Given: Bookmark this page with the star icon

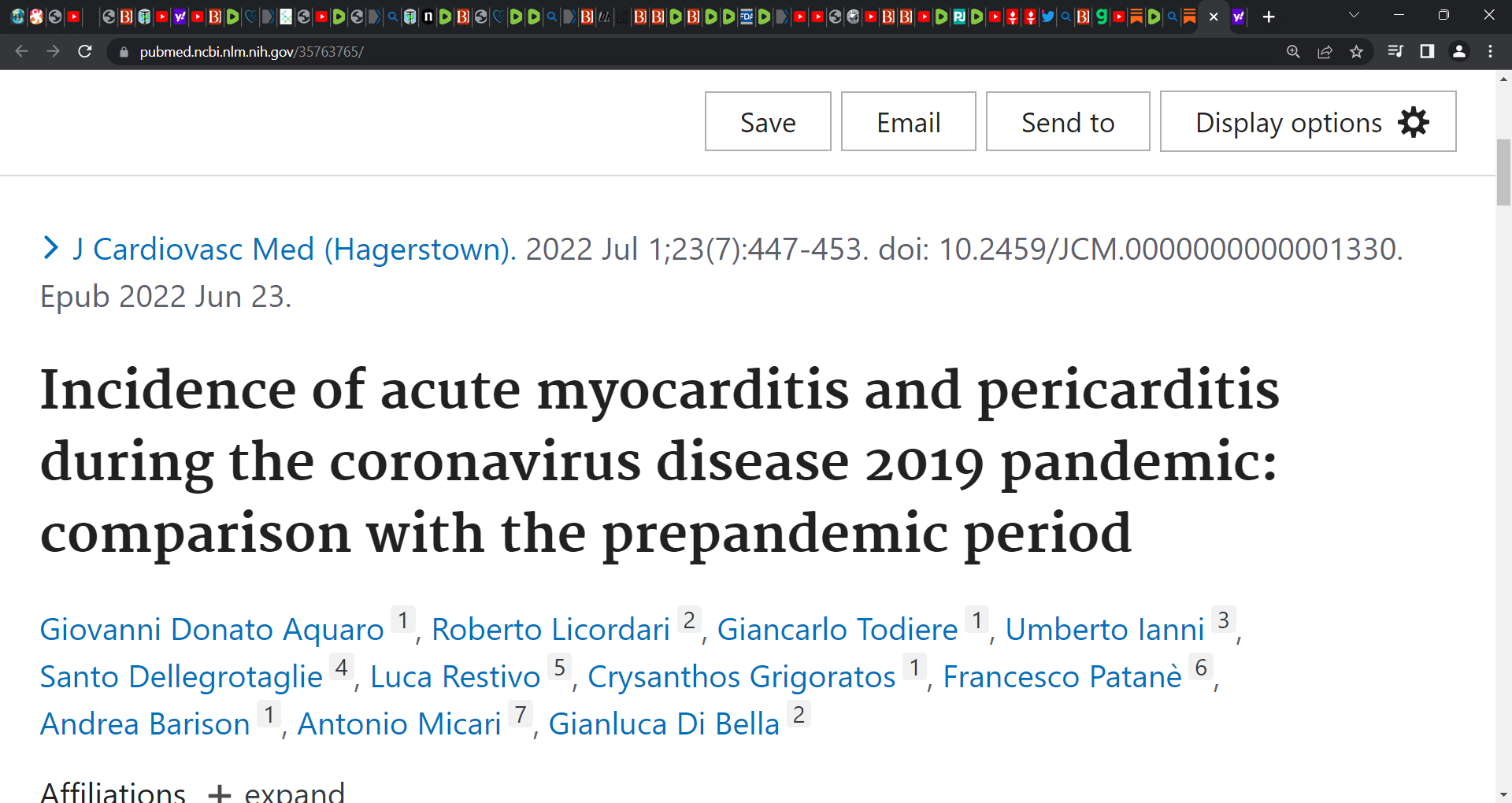Looking at the screenshot, I should [x=1356, y=51].
